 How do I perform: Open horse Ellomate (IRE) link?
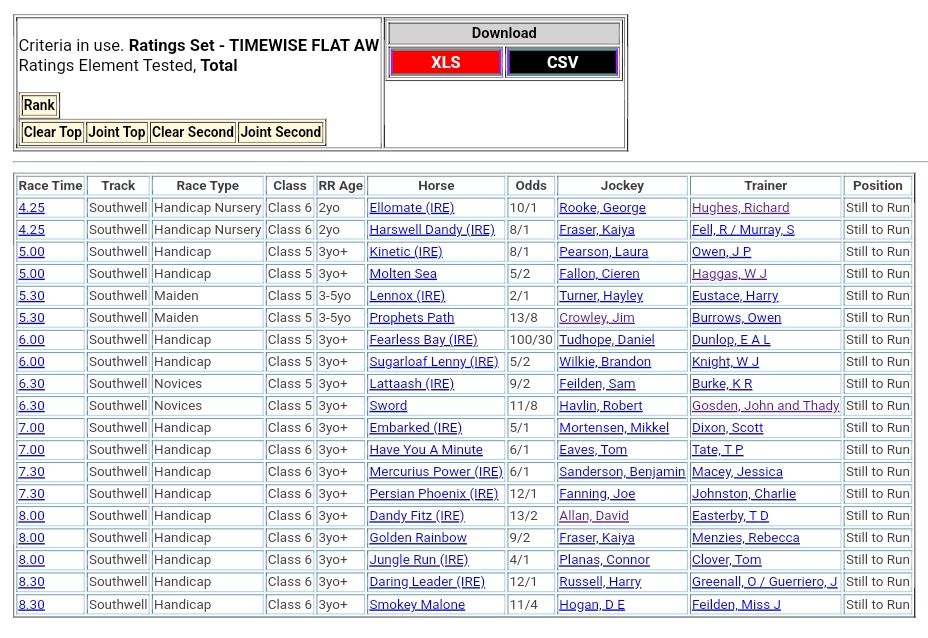point(411,208)
